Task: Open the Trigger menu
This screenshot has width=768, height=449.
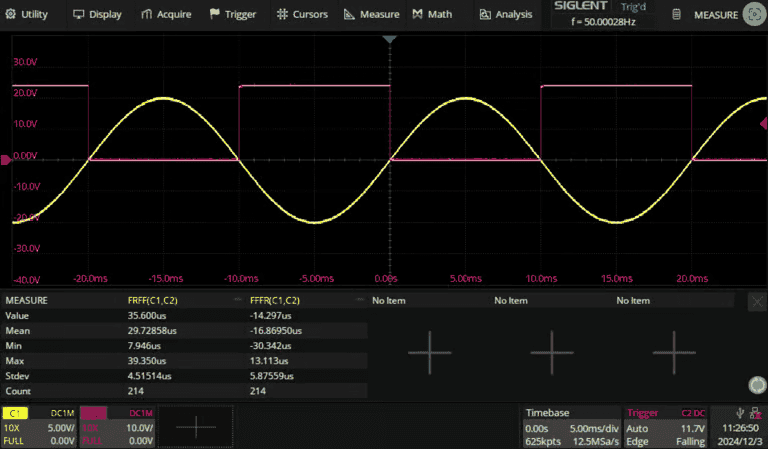Action: 233,14
